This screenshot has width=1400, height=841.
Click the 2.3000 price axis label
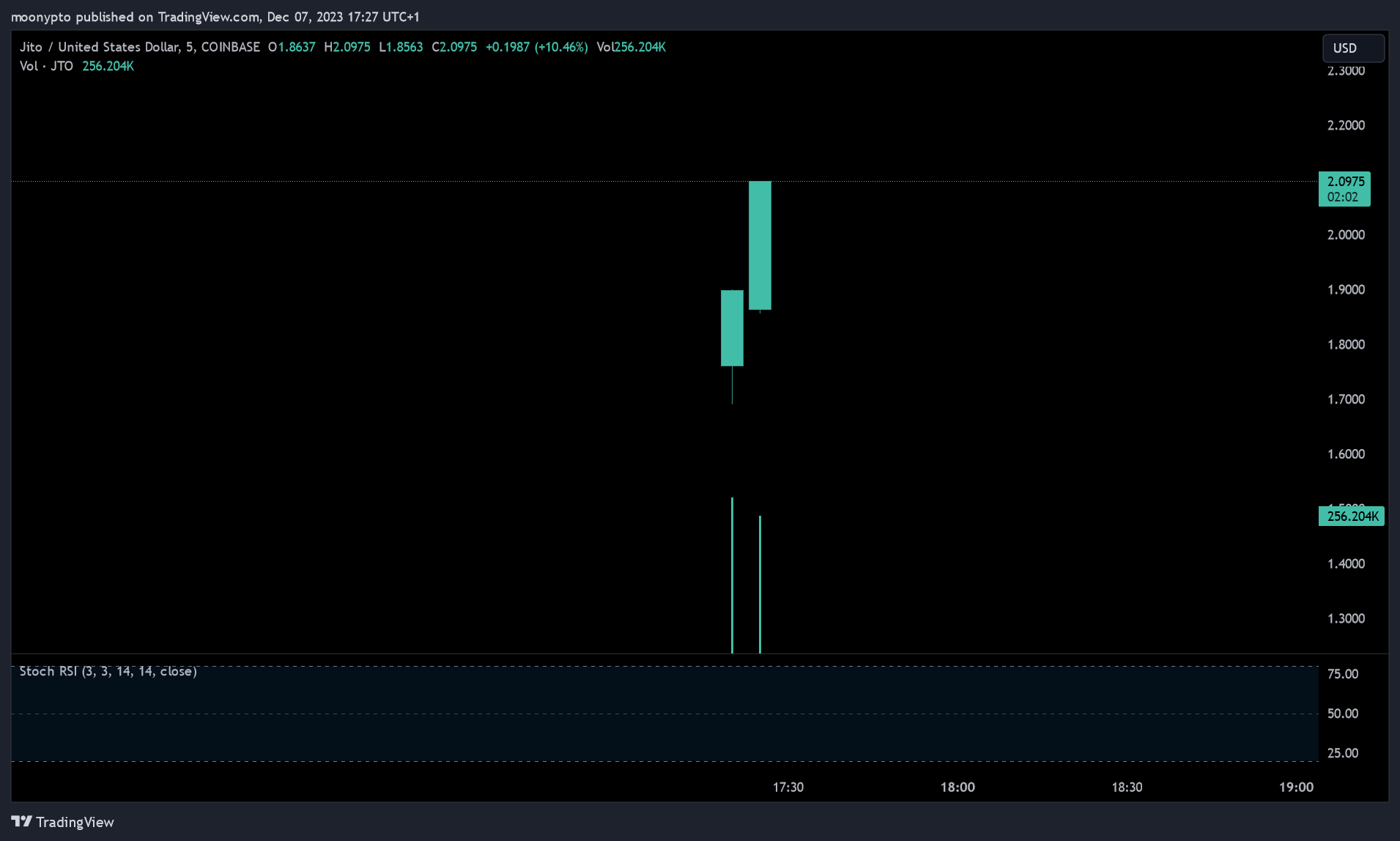pyautogui.click(x=1346, y=71)
